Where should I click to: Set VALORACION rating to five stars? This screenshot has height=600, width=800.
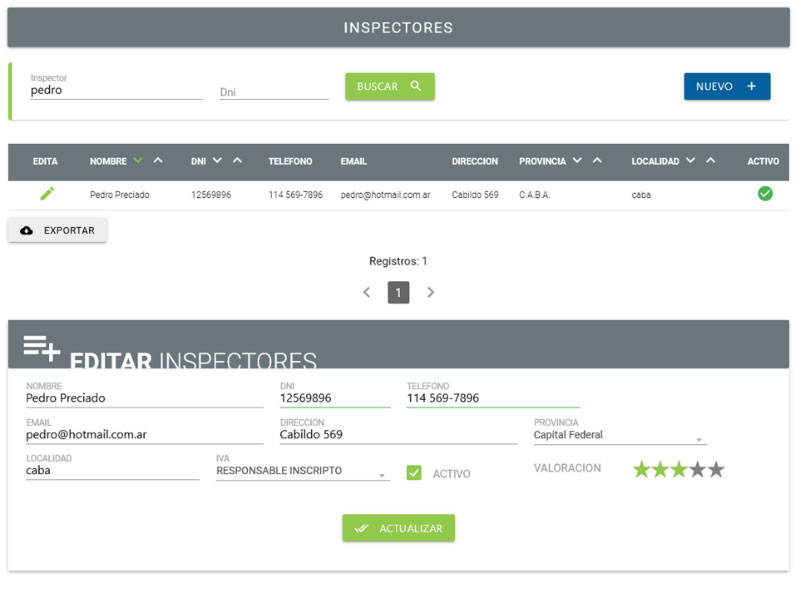point(716,470)
